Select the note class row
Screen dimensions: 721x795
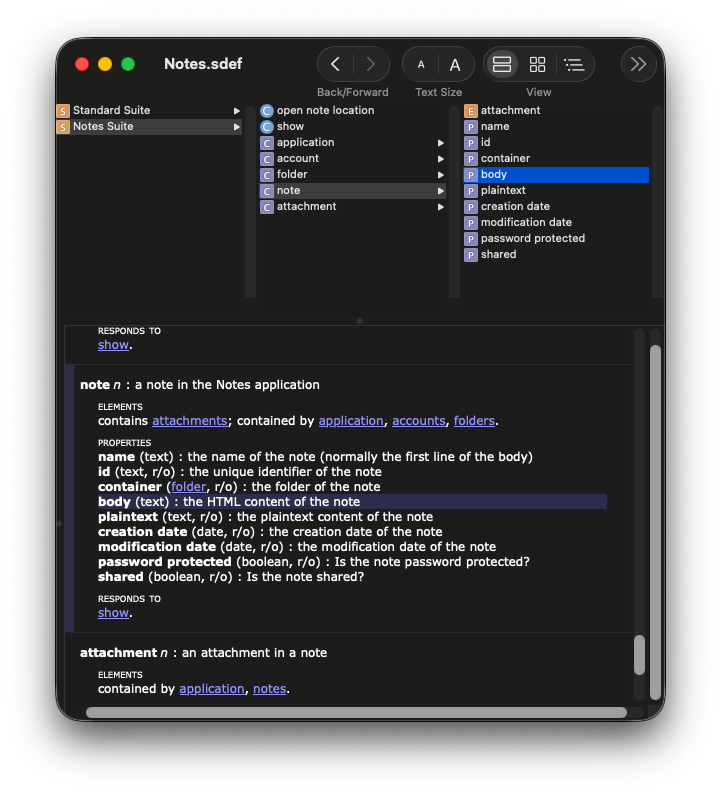tap(352, 191)
